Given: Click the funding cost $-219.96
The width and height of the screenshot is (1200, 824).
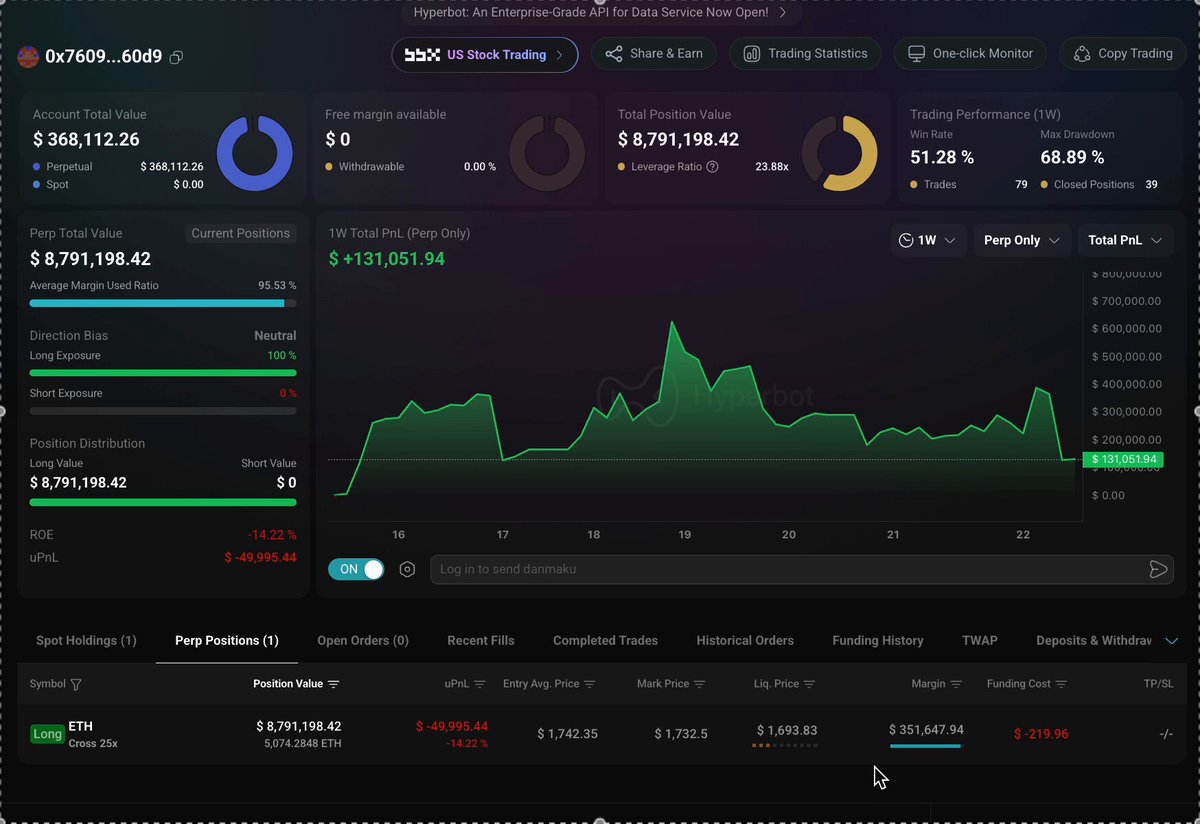Looking at the screenshot, I should pyautogui.click(x=1041, y=734).
